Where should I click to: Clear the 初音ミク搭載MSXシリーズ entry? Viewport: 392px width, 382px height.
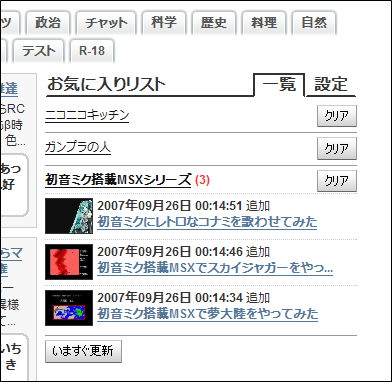[x=337, y=181]
